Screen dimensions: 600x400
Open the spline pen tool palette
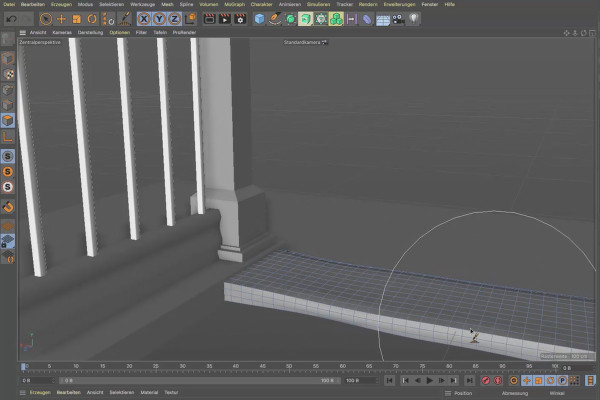(275, 19)
